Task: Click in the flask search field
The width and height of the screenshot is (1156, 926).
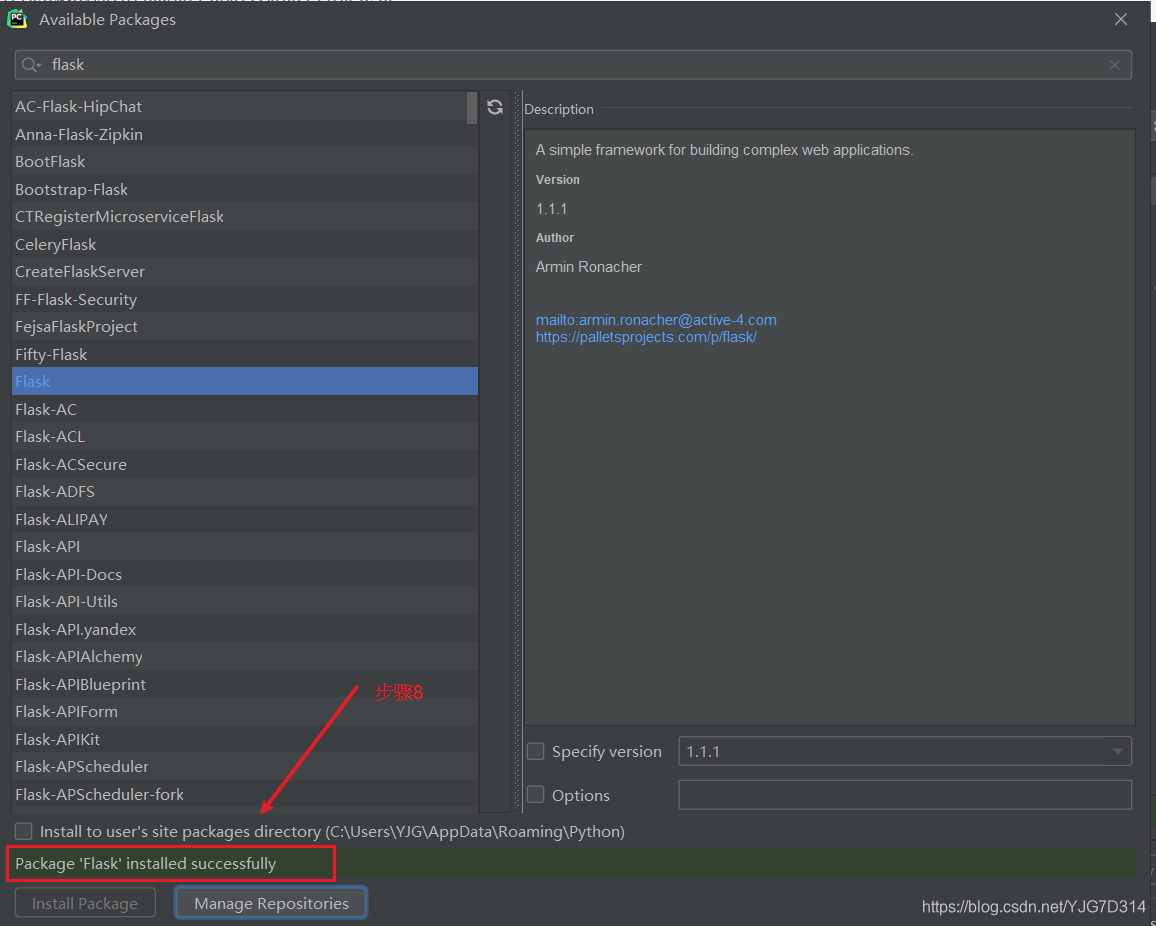Action: point(573,65)
